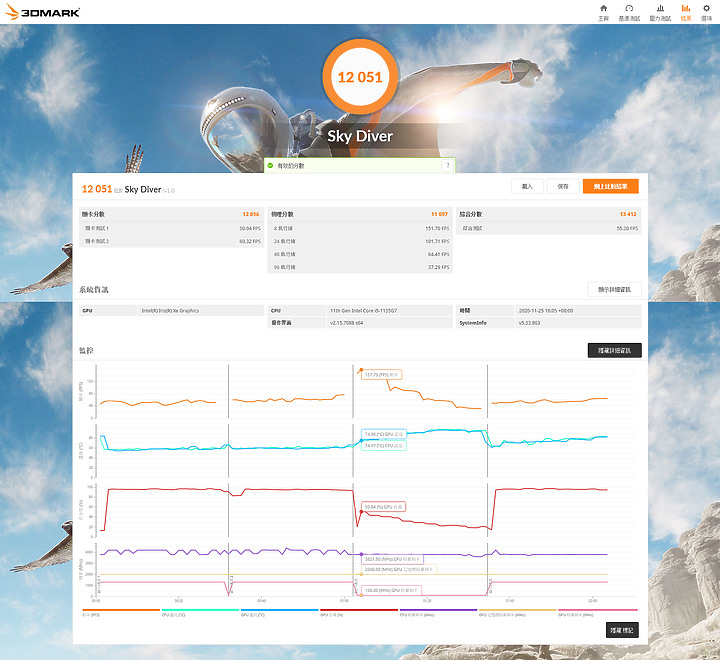This screenshot has width=720, height=660.
Task: Toggle the orange FPS legend line
Action: [121, 612]
